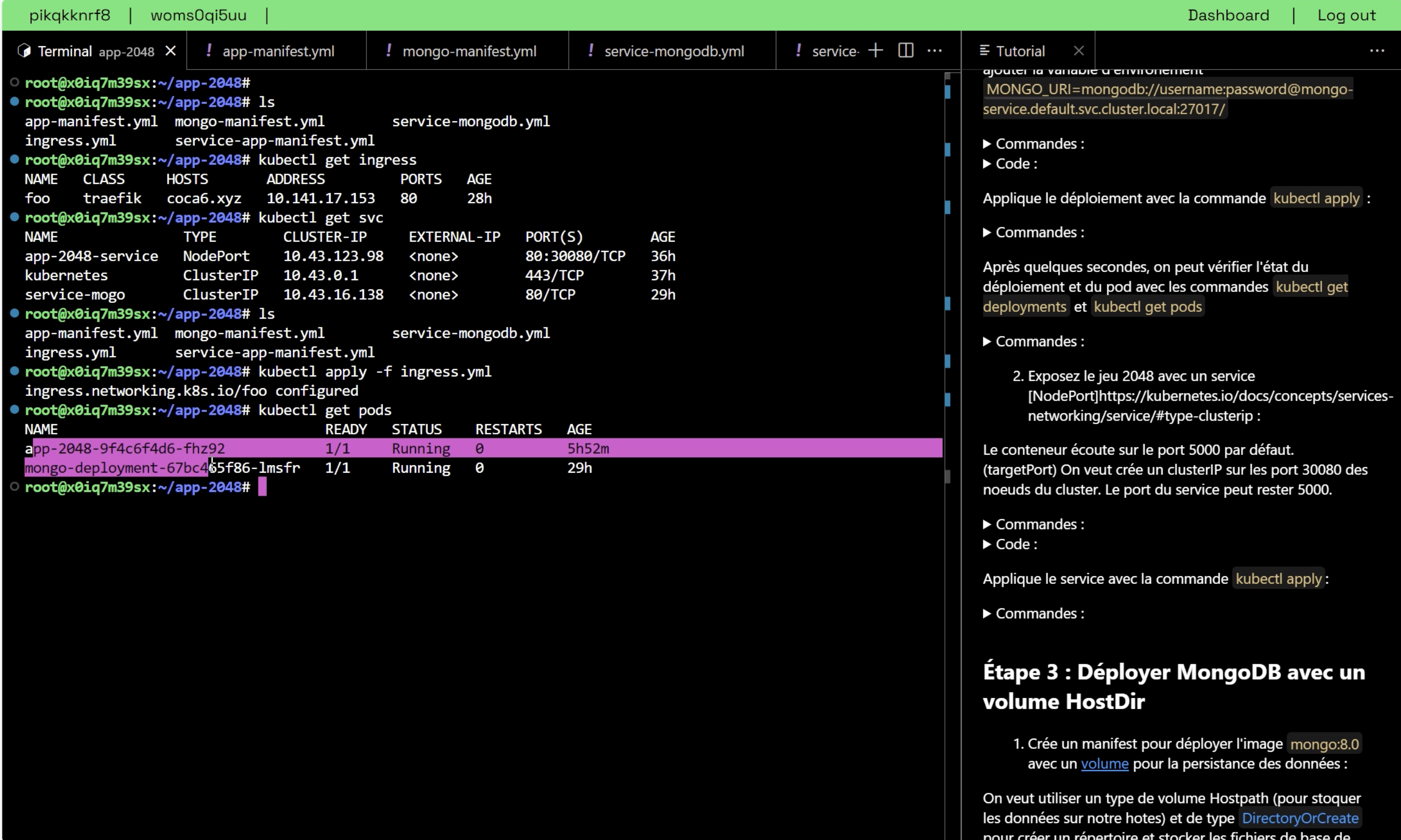Click the exclamation icon on service-mongodb.yml tab

point(591,51)
